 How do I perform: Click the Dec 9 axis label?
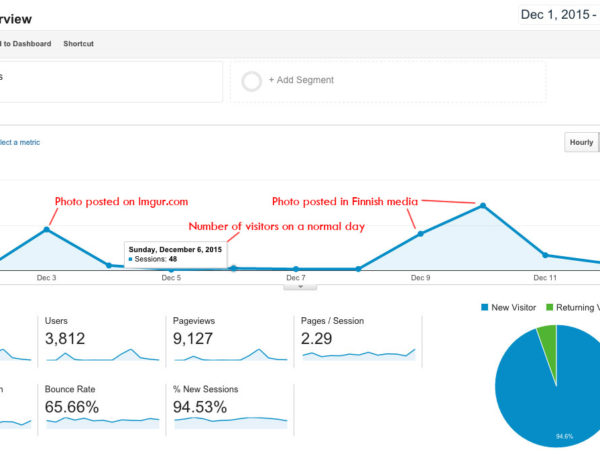point(421,278)
